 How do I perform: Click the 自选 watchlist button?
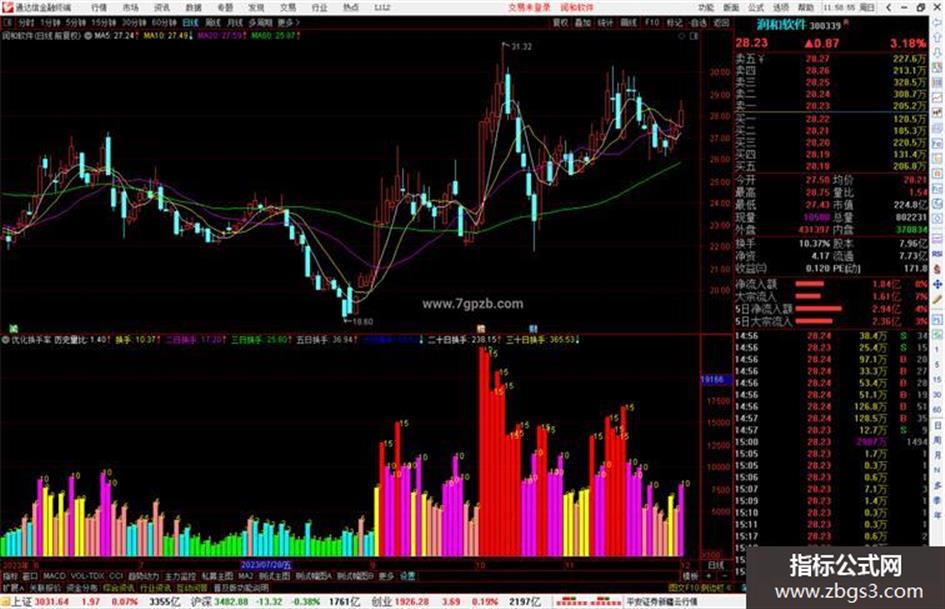[698, 22]
